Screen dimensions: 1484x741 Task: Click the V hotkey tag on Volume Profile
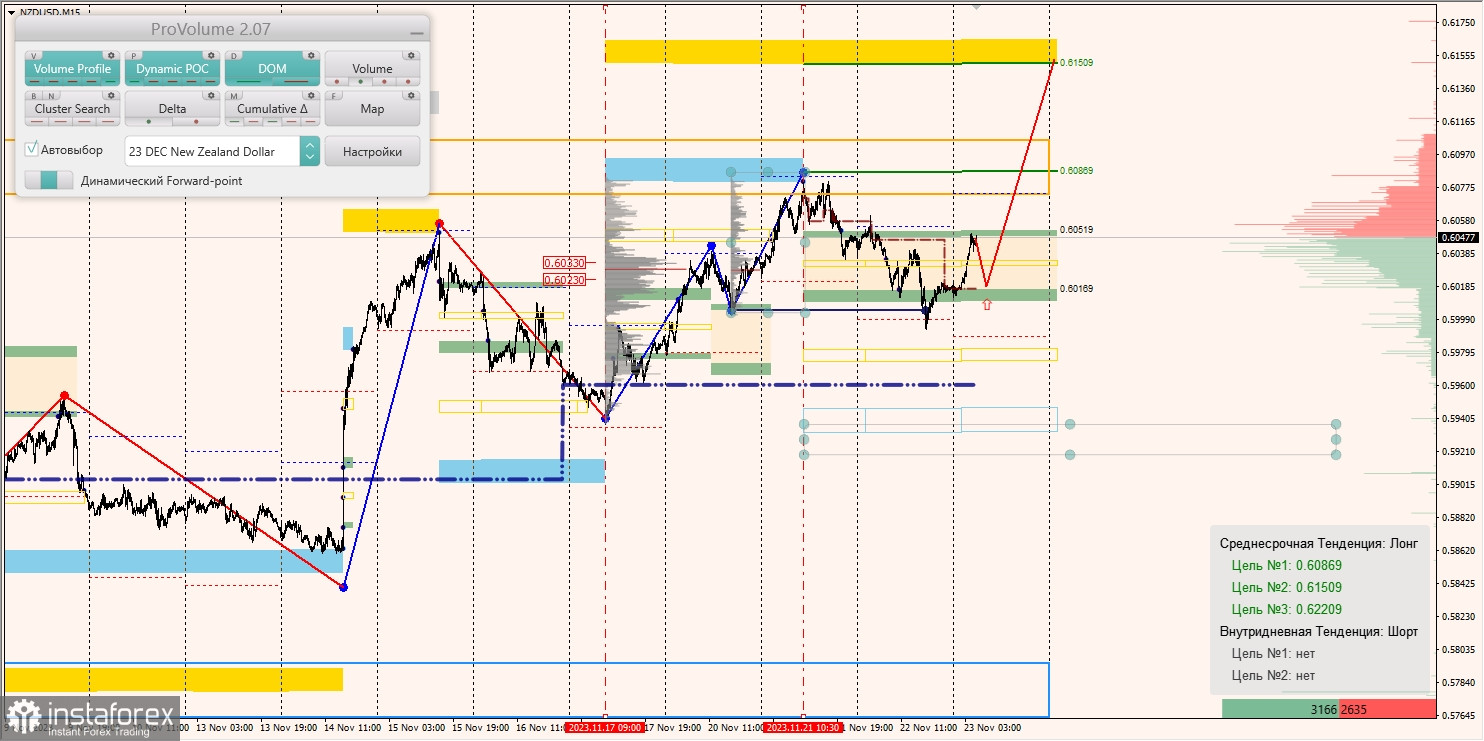(x=35, y=56)
